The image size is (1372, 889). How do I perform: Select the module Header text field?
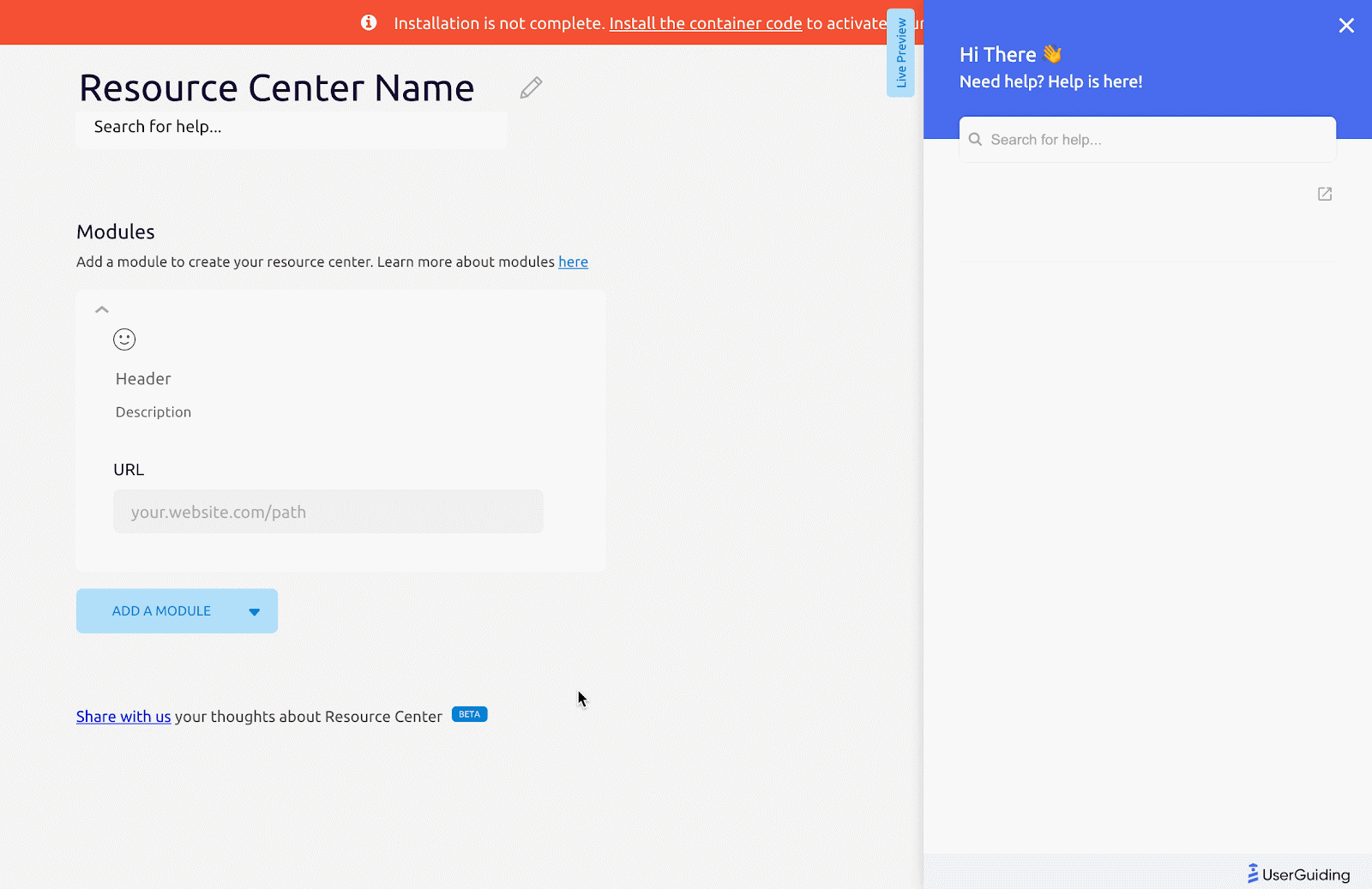click(143, 379)
